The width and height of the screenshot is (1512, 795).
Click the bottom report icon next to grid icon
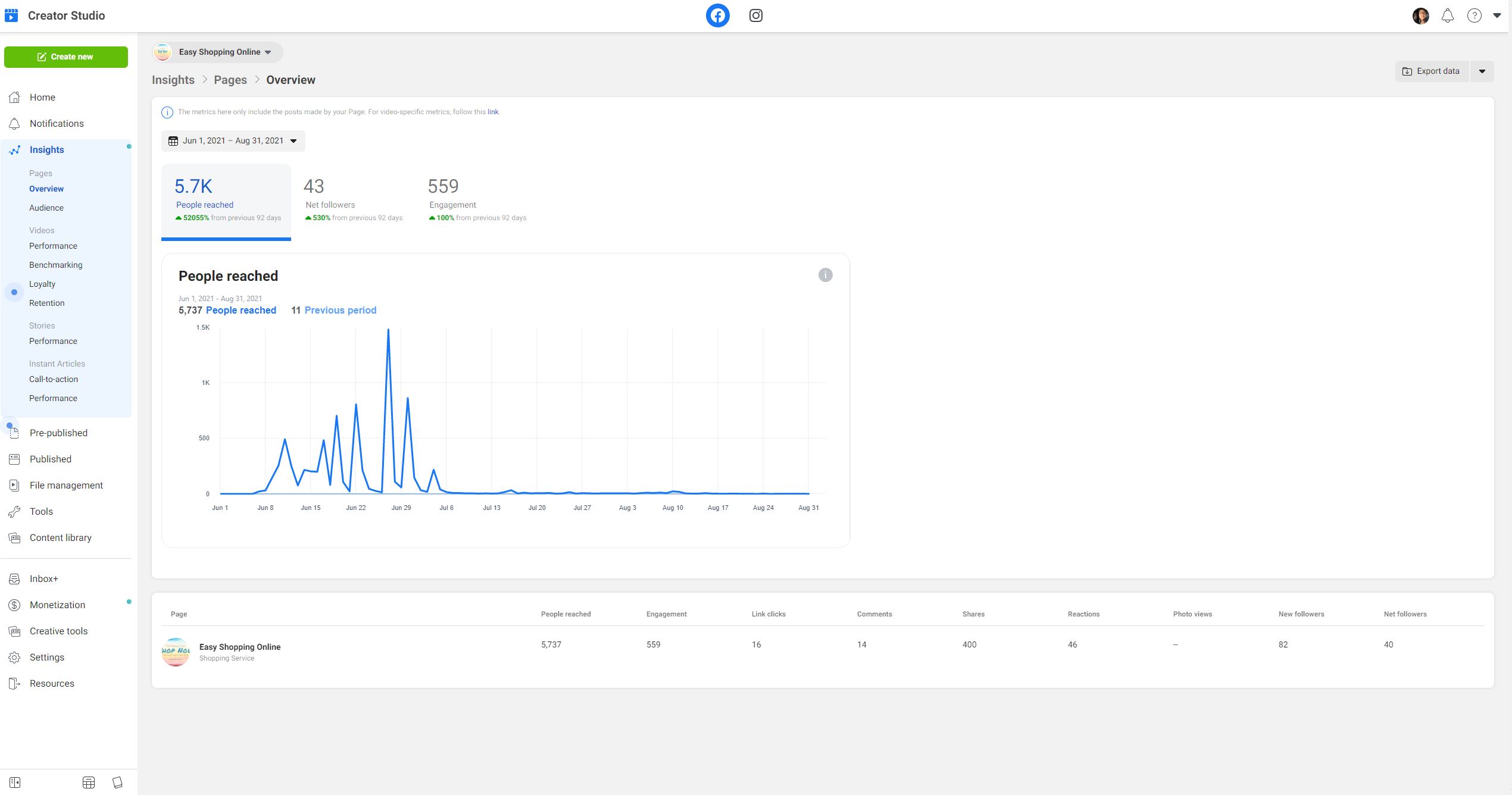[118, 783]
